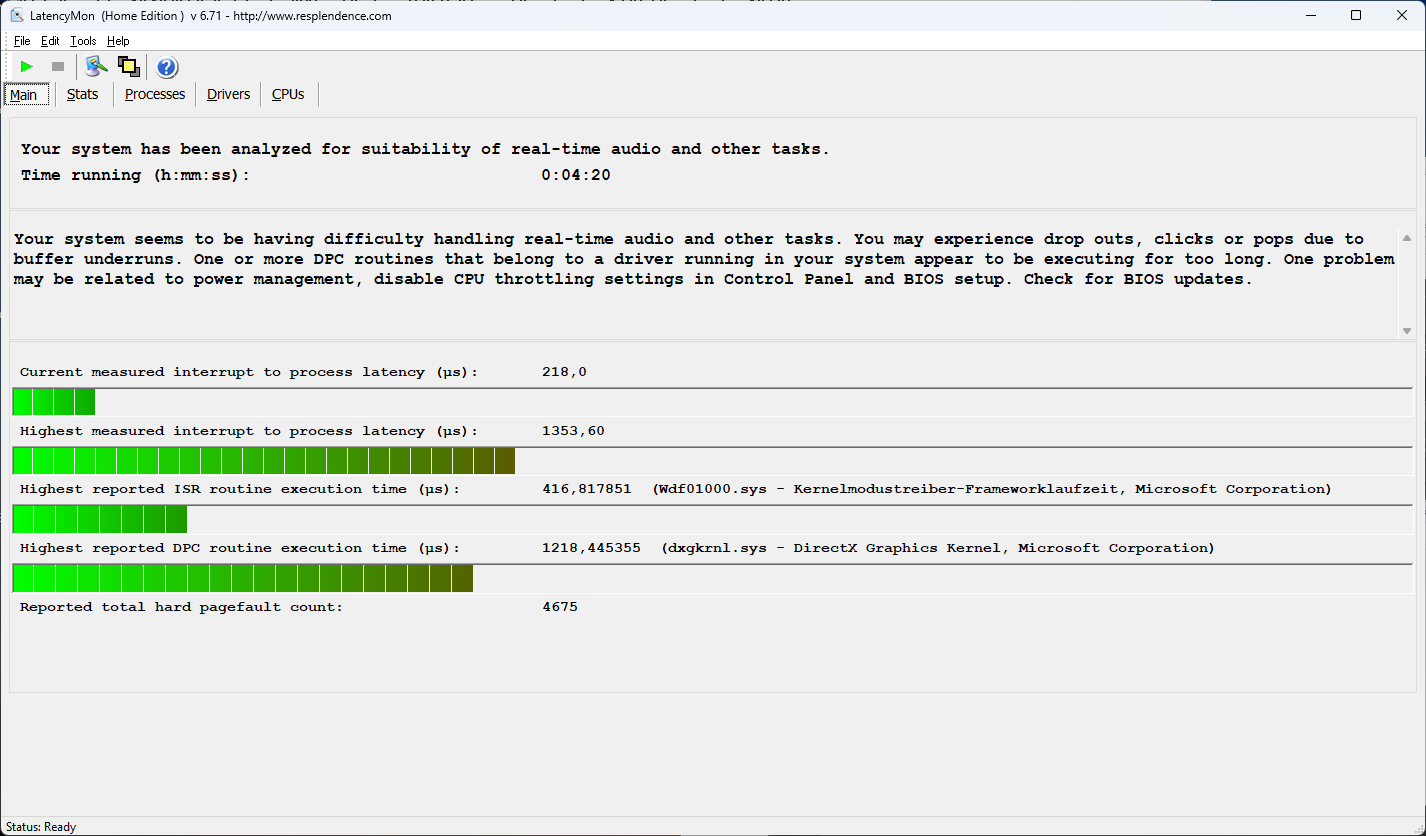
Task: Click the LatencyMon app icon in title bar
Action: point(16,15)
